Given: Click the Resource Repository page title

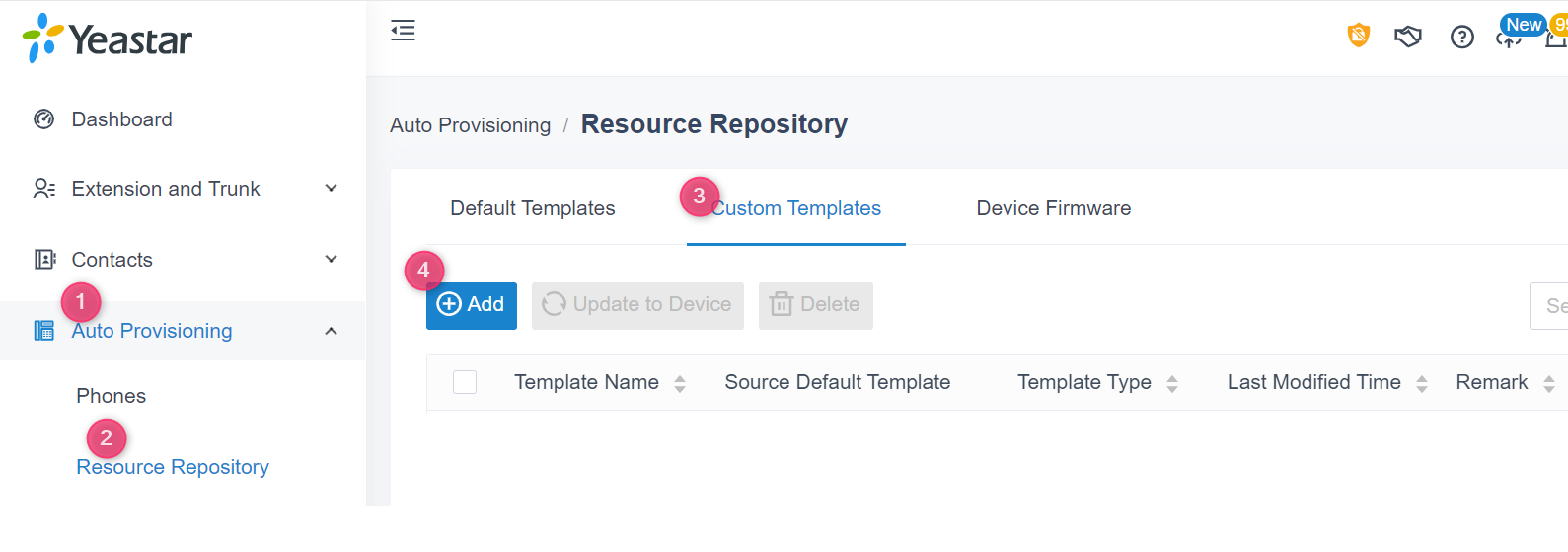Looking at the screenshot, I should coord(714,124).
